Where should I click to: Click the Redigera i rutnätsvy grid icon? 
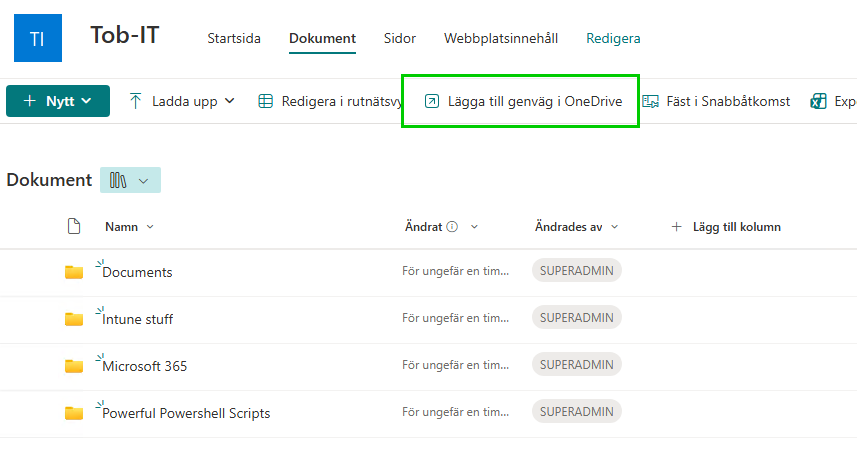[266, 101]
